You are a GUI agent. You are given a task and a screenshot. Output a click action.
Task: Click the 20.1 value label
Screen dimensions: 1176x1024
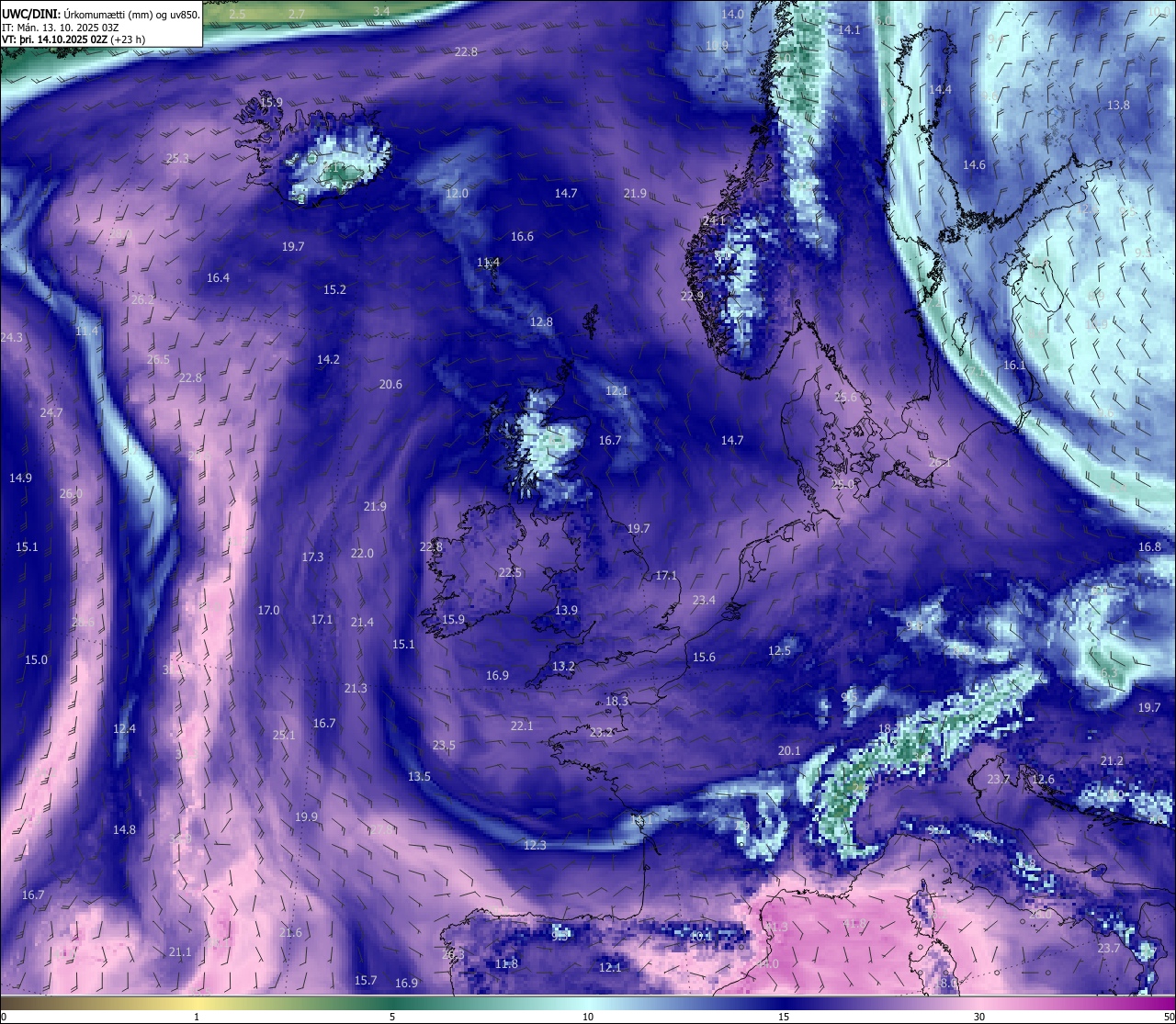pos(789,750)
